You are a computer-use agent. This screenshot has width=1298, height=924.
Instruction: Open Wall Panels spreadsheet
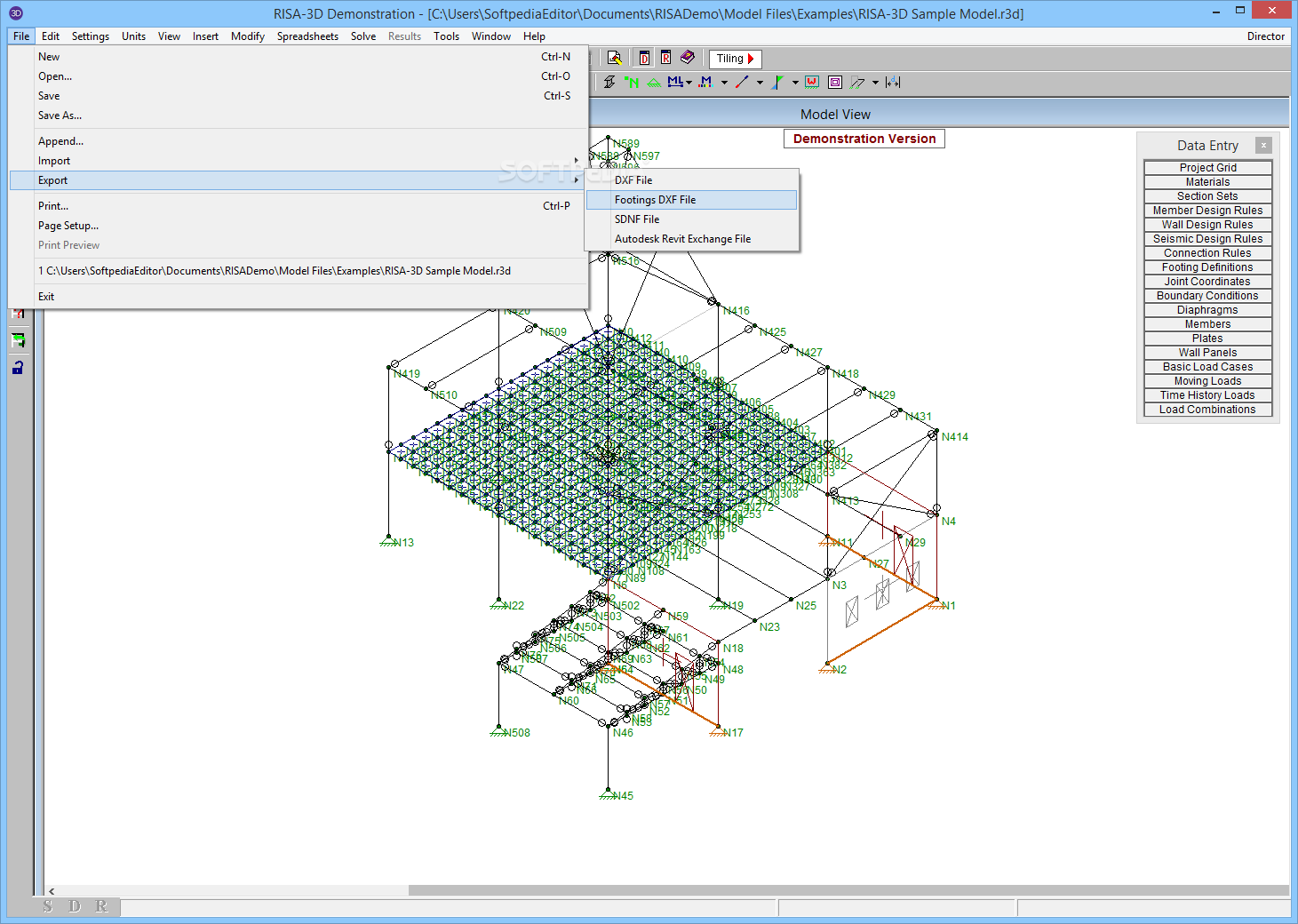(x=1207, y=353)
